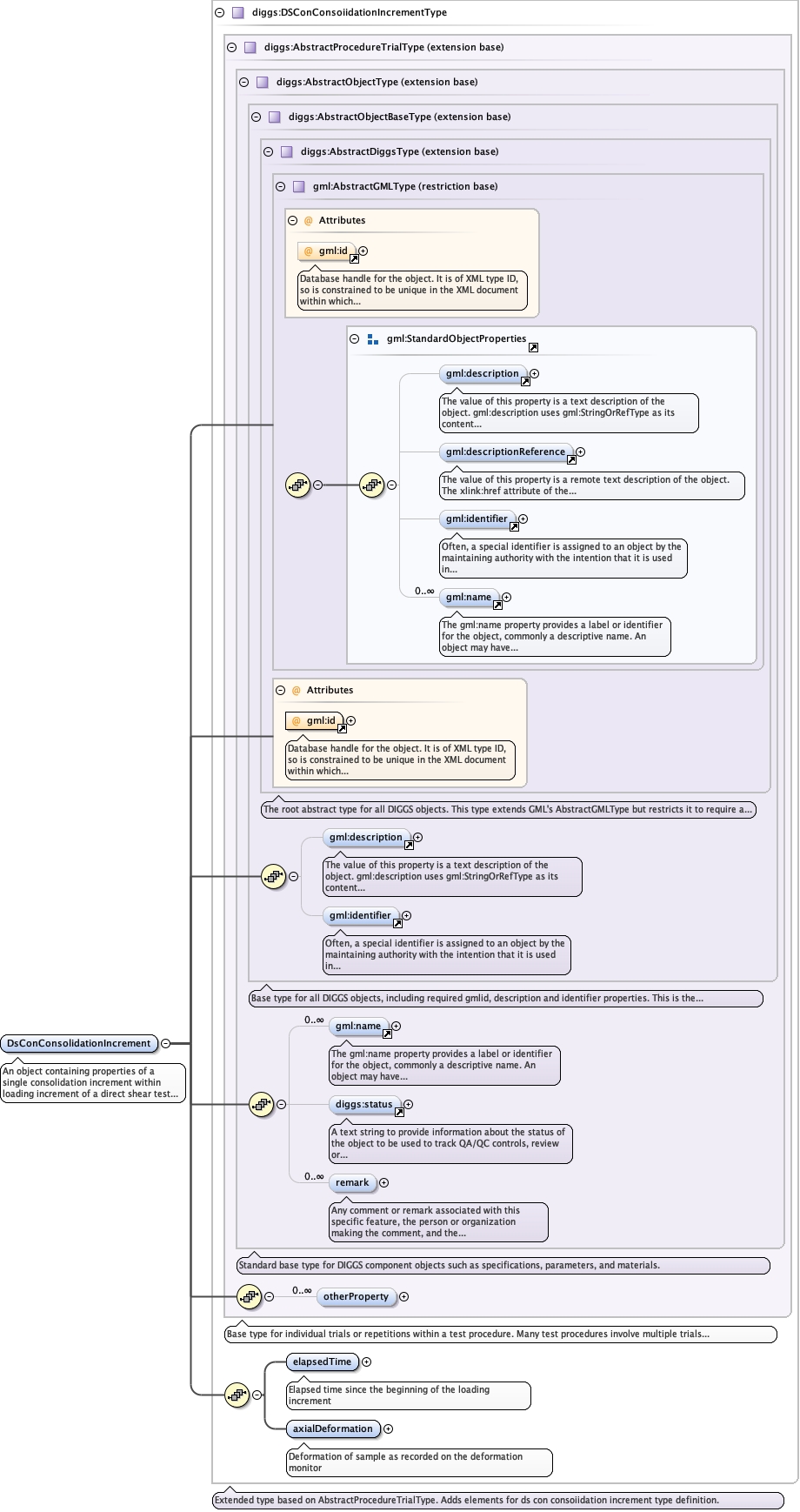The width and height of the screenshot is (800, 1512).
Task: Click the reference arrow icon on diggs:status
Action: (399, 1112)
